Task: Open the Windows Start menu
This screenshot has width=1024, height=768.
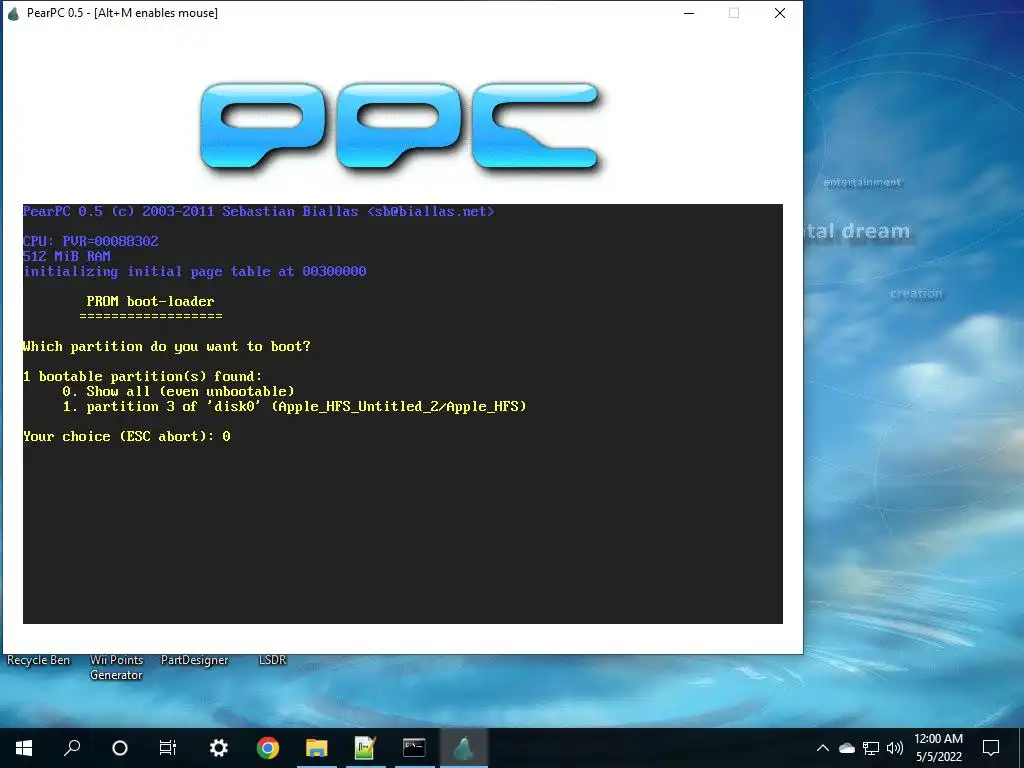Action: pyautogui.click(x=24, y=748)
